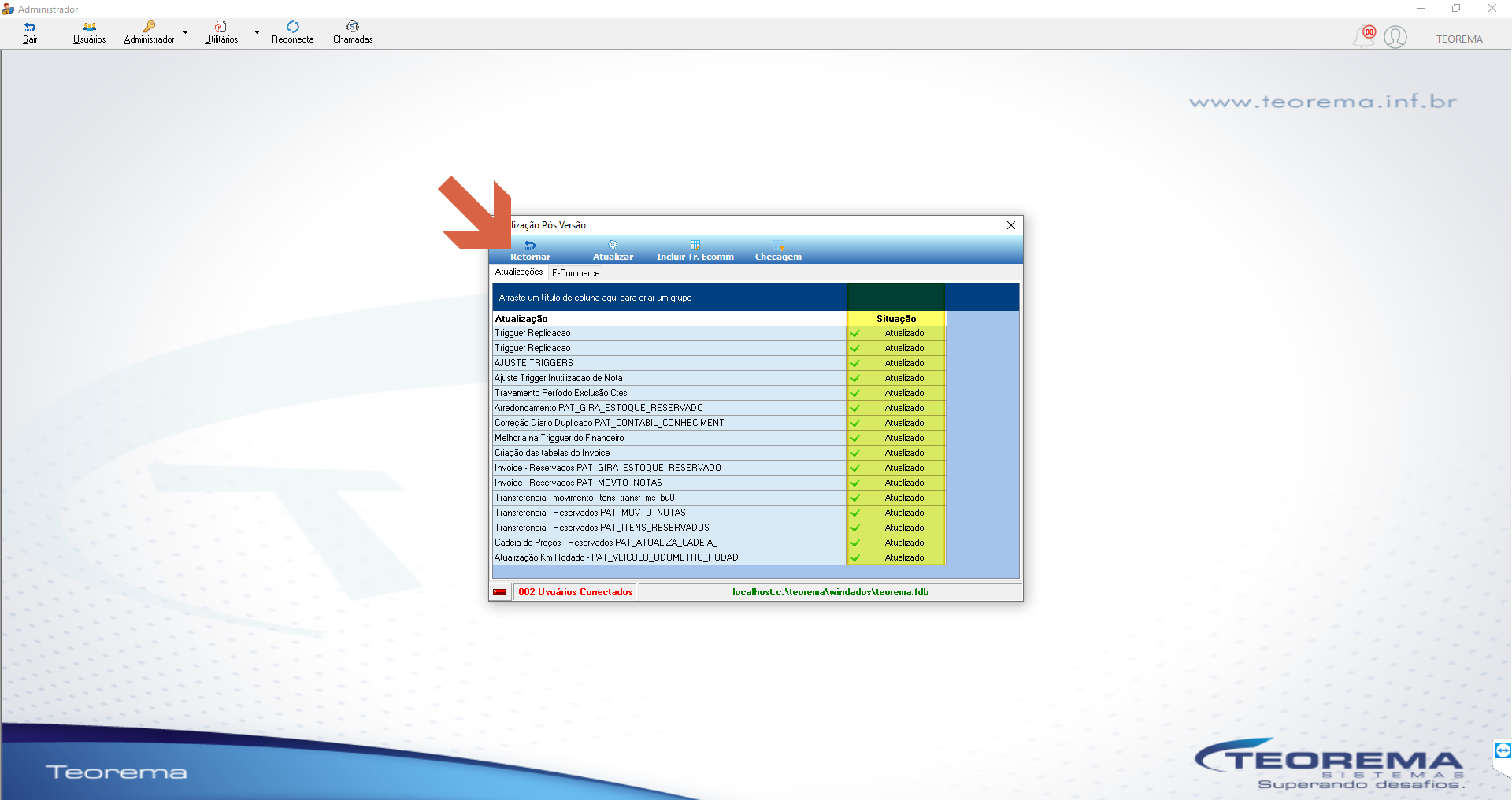This screenshot has height=800, width=1512.
Task: Click the notification bell icon
Action: click(1364, 36)
